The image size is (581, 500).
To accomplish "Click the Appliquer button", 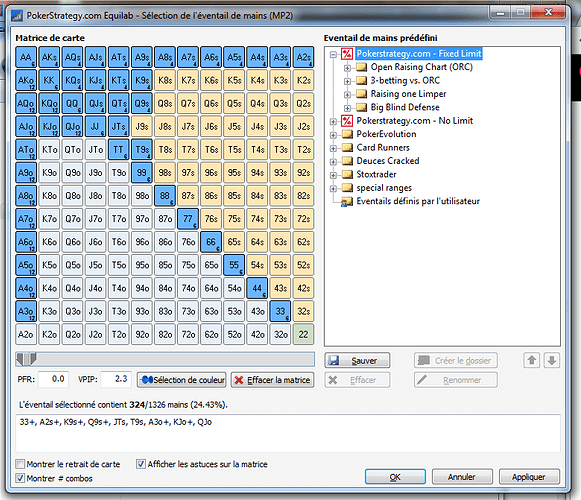I will click(529, 477).
